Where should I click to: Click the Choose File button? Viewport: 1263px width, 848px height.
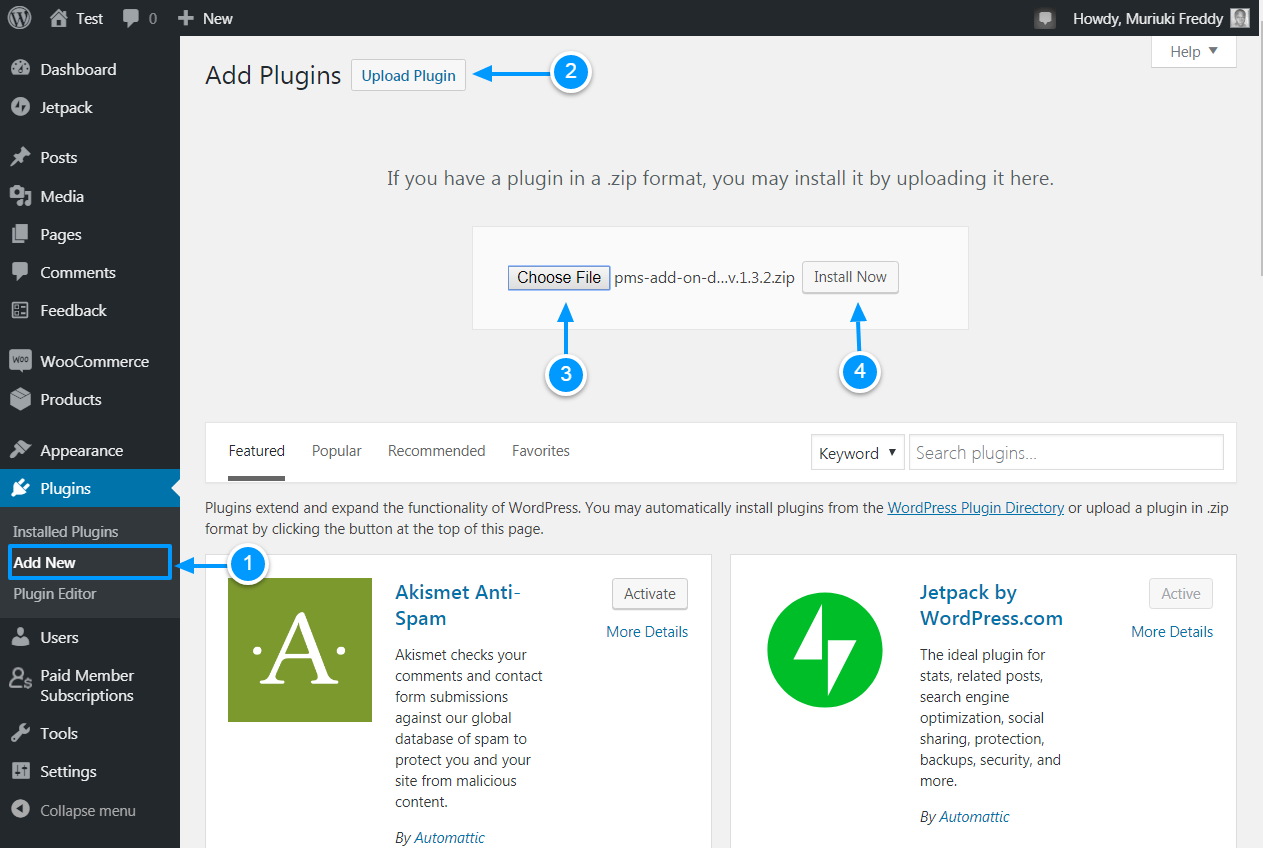pos(559,277)
